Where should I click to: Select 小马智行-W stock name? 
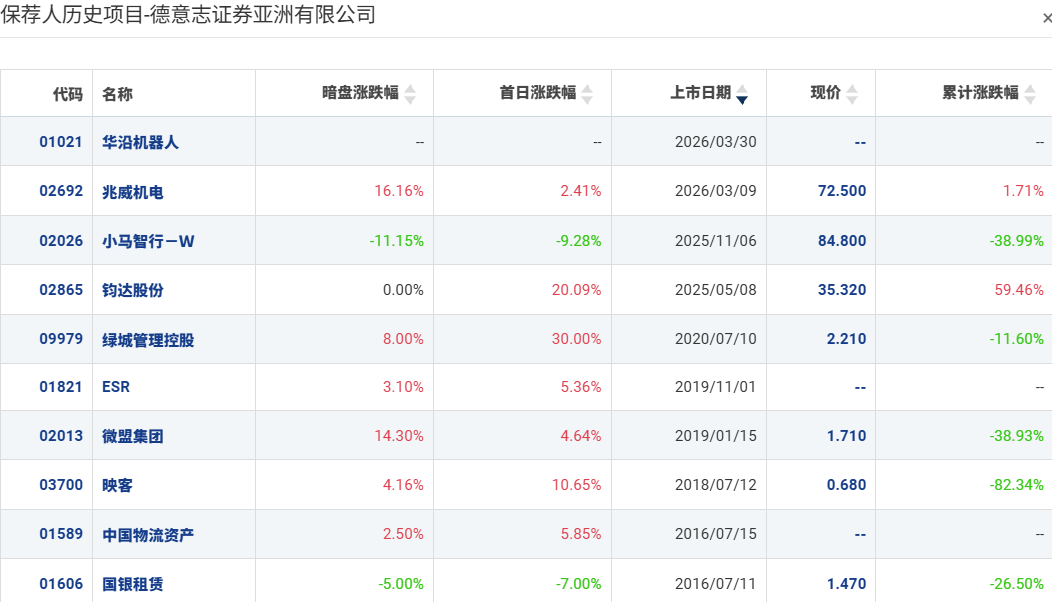[148, 242]
